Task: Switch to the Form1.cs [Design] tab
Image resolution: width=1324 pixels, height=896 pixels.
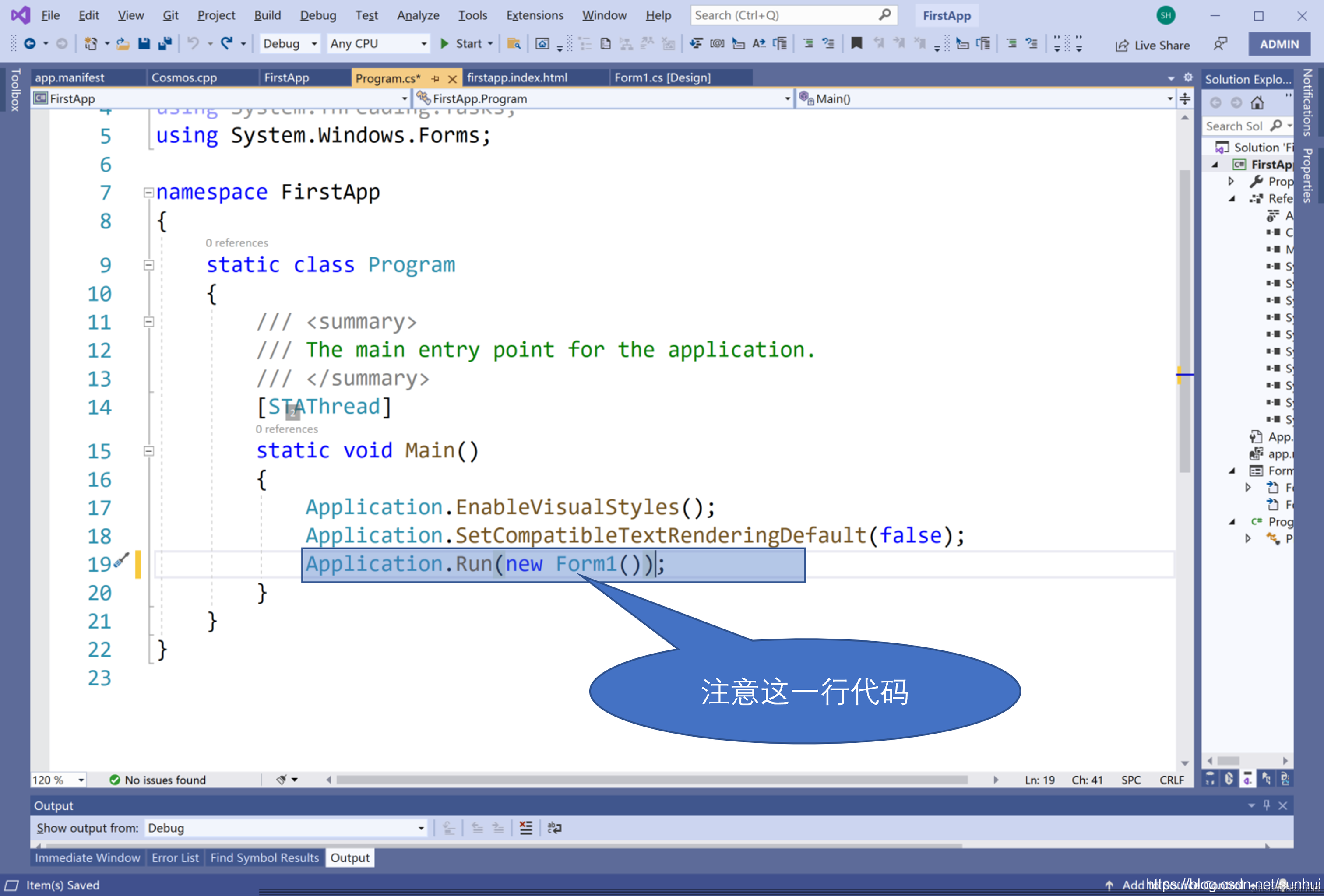Action: click(662, 77)
